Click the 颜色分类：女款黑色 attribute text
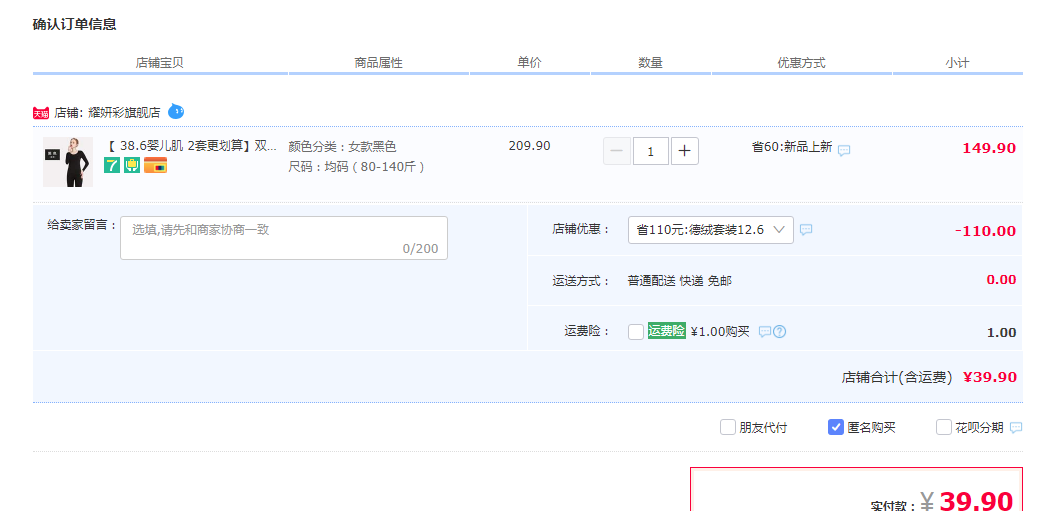 click(342, 147)
